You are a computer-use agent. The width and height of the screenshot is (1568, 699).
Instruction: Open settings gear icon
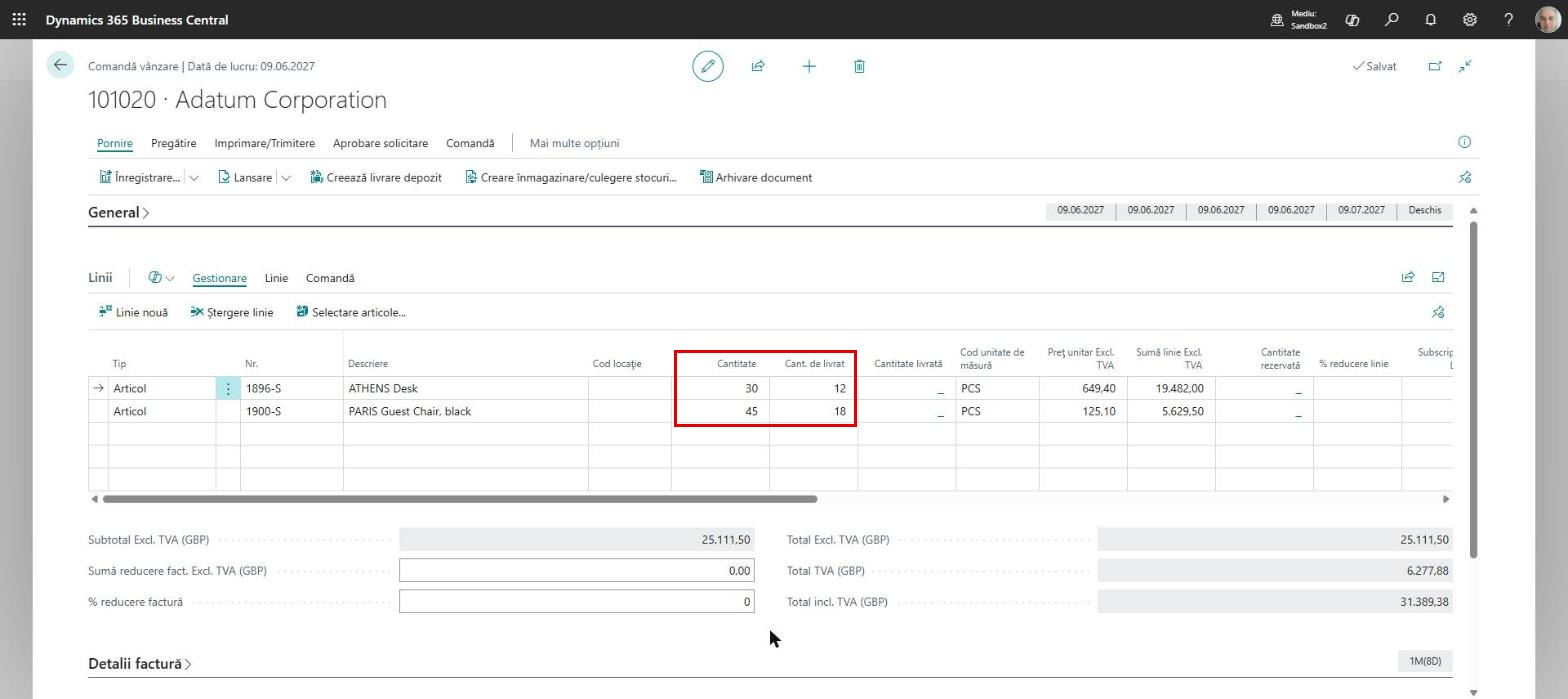point(1470,19)
